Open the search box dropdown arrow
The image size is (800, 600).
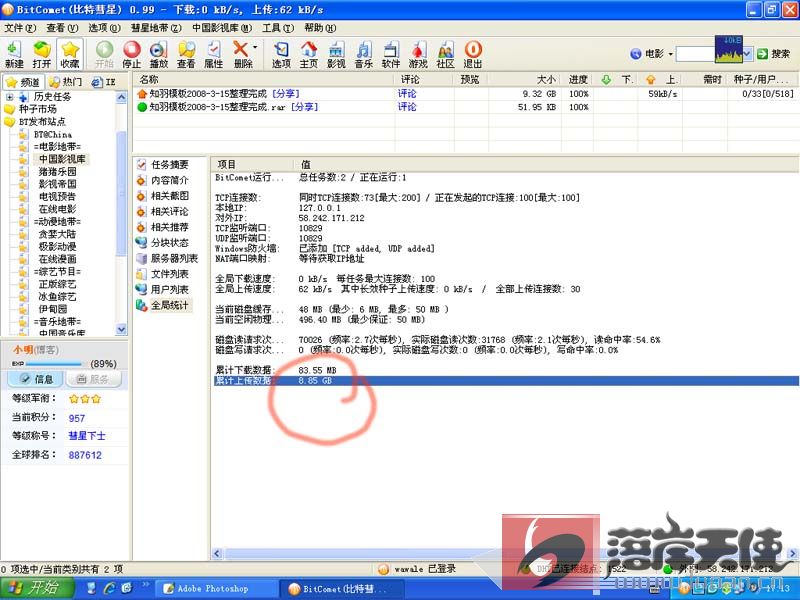(x=747, y=54)
